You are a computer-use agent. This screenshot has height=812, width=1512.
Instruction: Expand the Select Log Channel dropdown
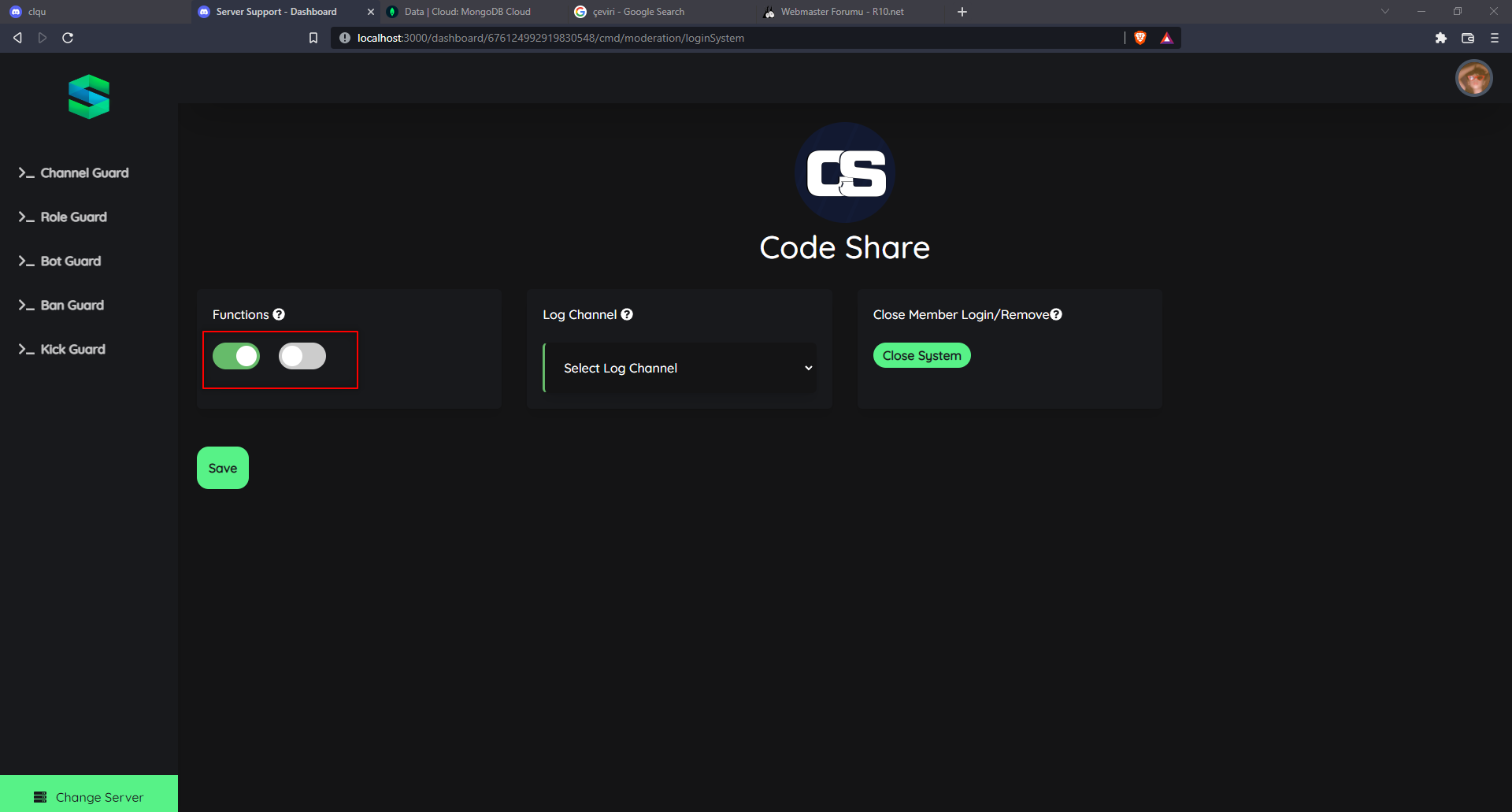pos(680,368)
